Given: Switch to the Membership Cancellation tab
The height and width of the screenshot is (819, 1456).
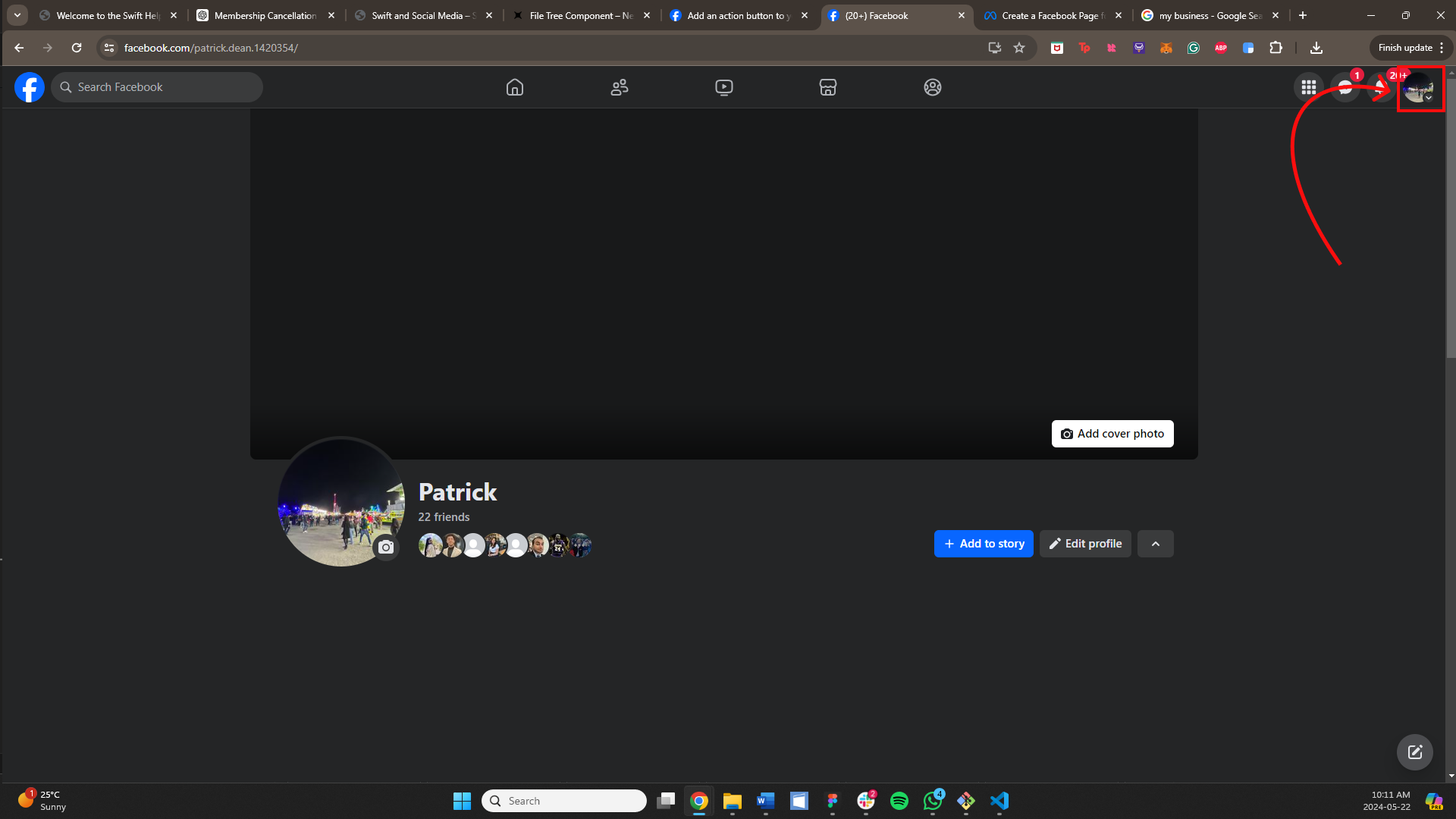Looking at the screenshot, I should tap(265, 15).
